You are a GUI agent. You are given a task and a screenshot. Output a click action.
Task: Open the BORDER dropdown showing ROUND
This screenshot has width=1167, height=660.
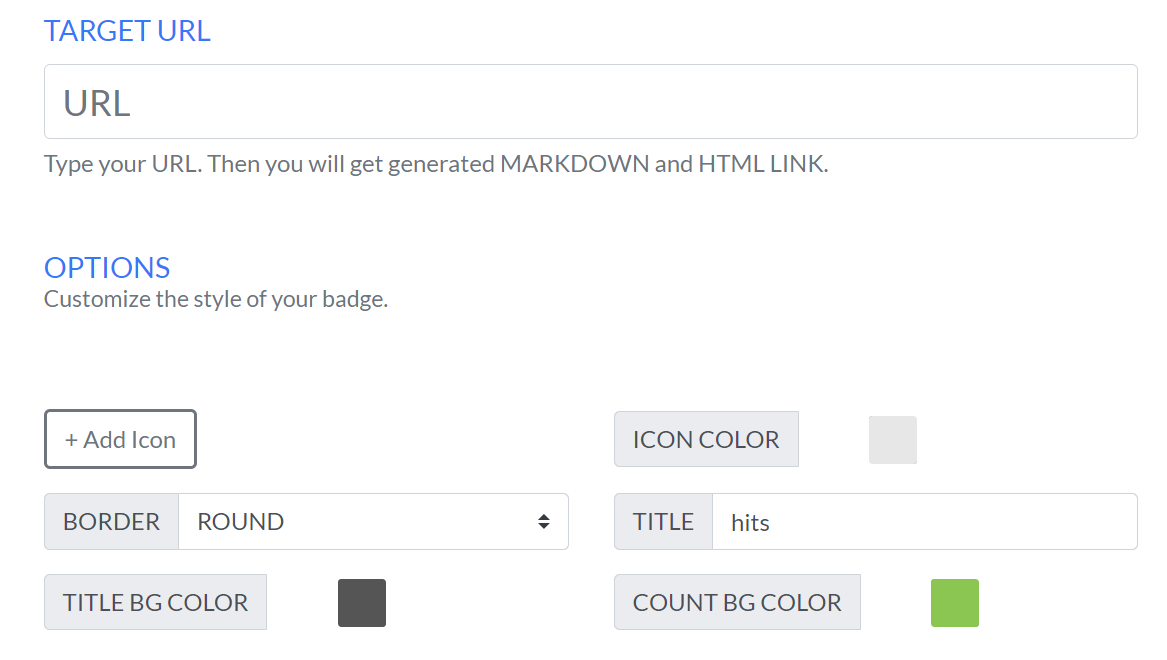coord(374,522)
